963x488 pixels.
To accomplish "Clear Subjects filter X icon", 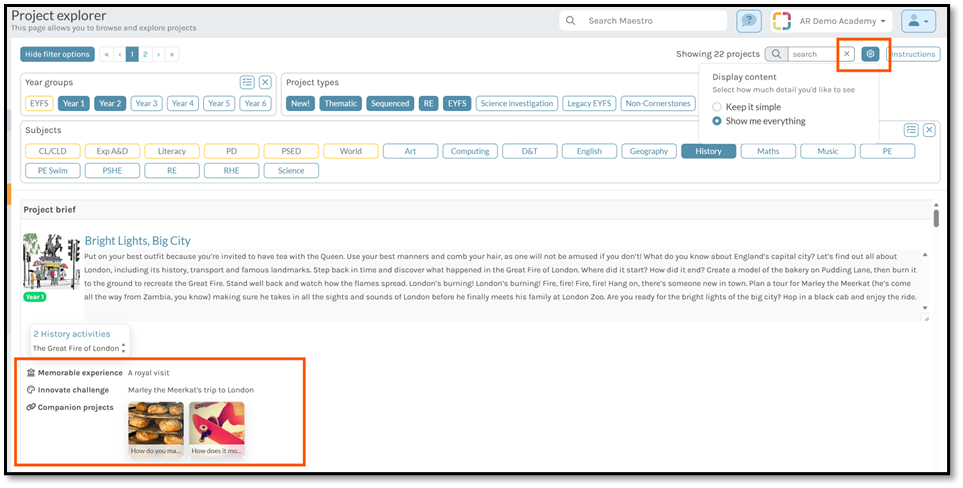I will [929, 130].
